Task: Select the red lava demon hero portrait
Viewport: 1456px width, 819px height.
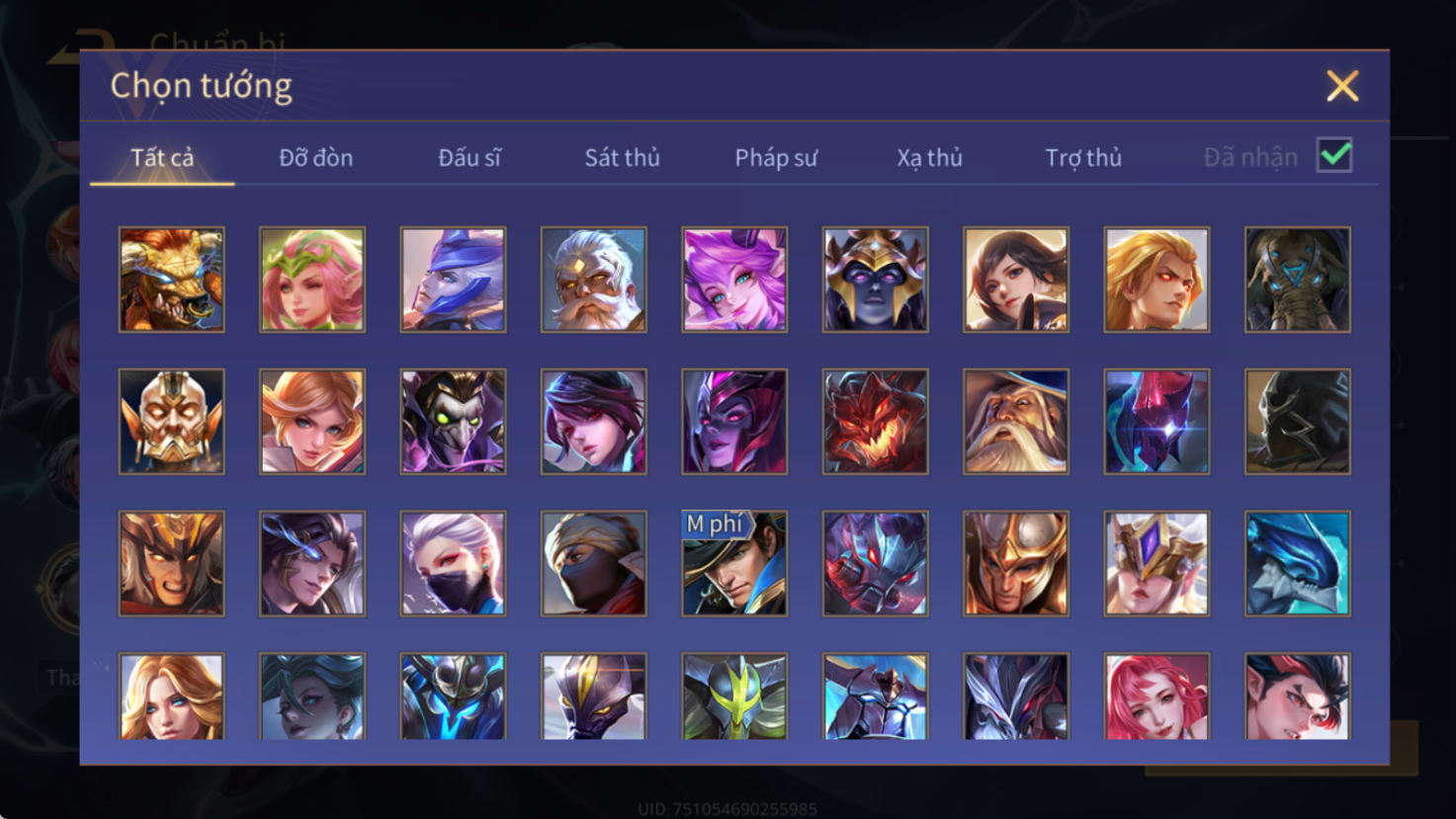Action: [876, 422]
